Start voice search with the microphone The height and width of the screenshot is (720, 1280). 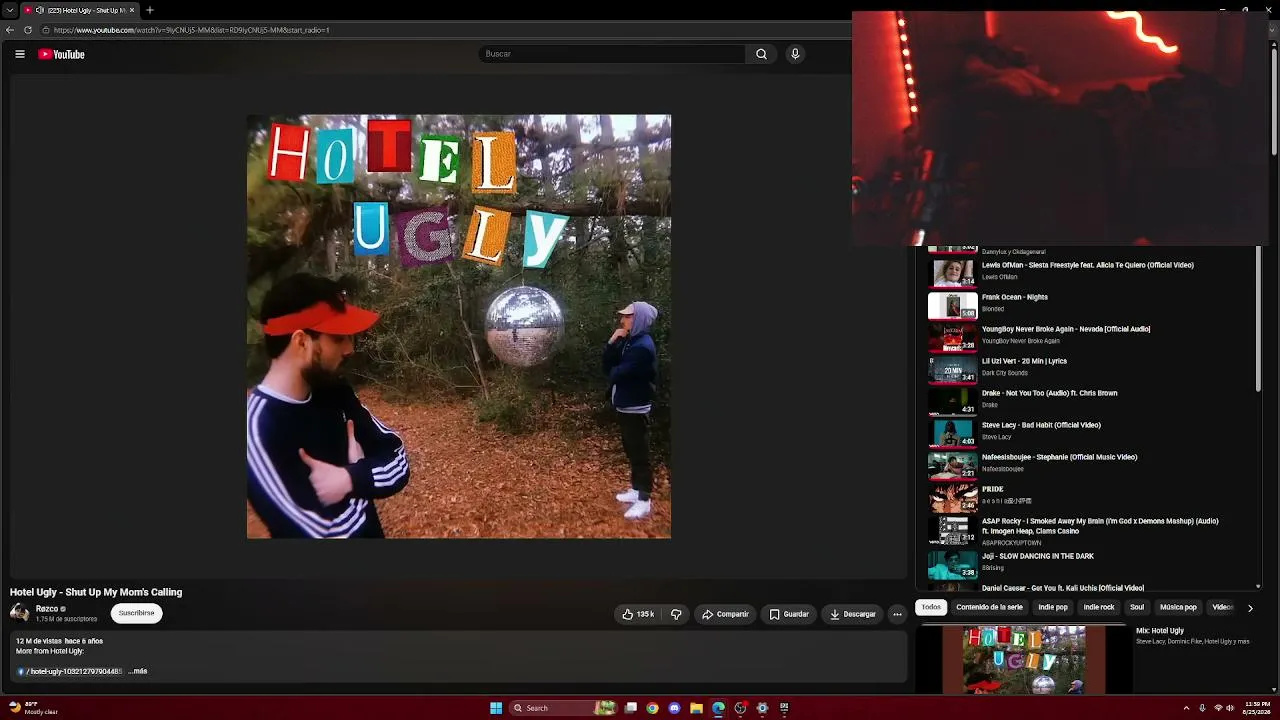click(x=795, y=54)
